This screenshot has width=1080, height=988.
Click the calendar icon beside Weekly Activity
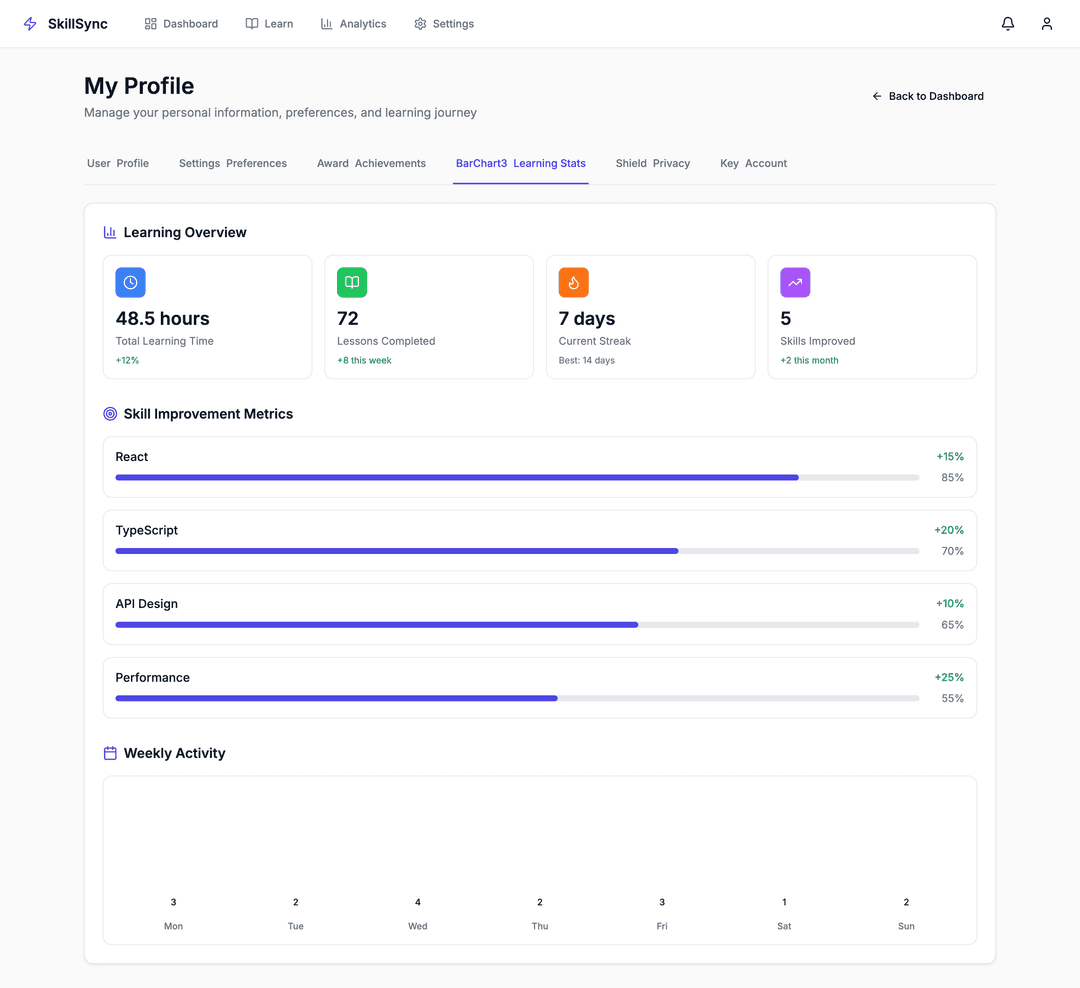click(110, 753)
